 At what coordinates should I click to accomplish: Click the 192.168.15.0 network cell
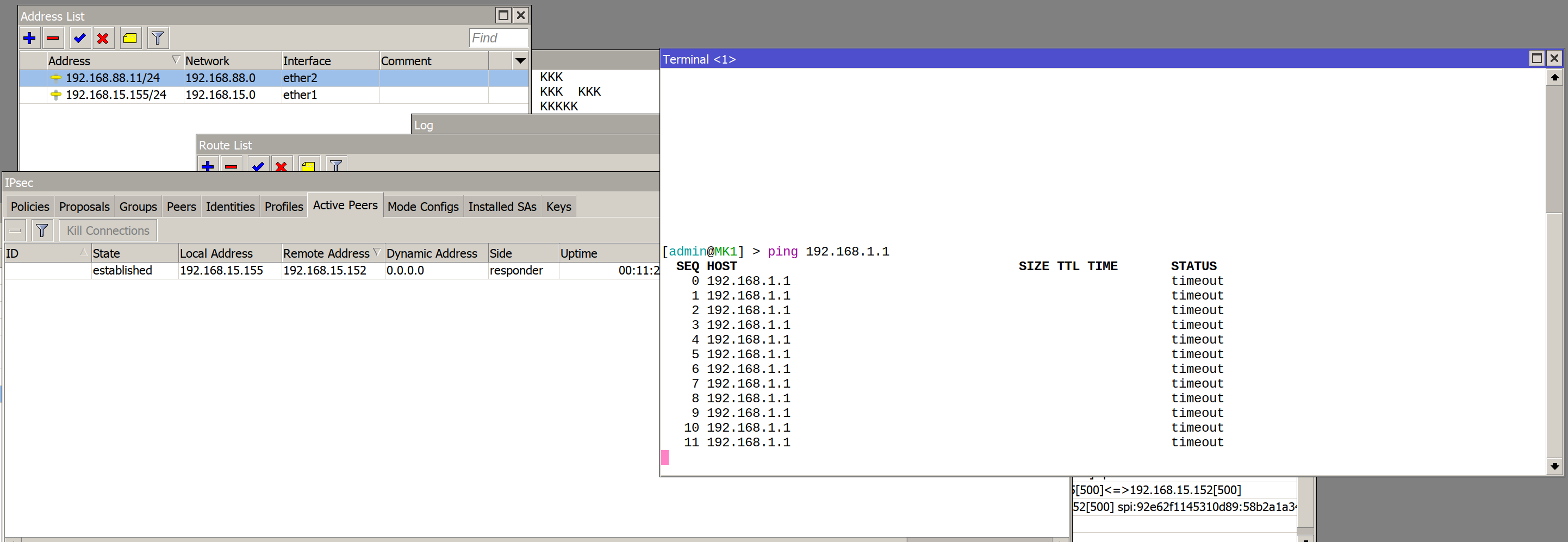[x=232, y=95]
